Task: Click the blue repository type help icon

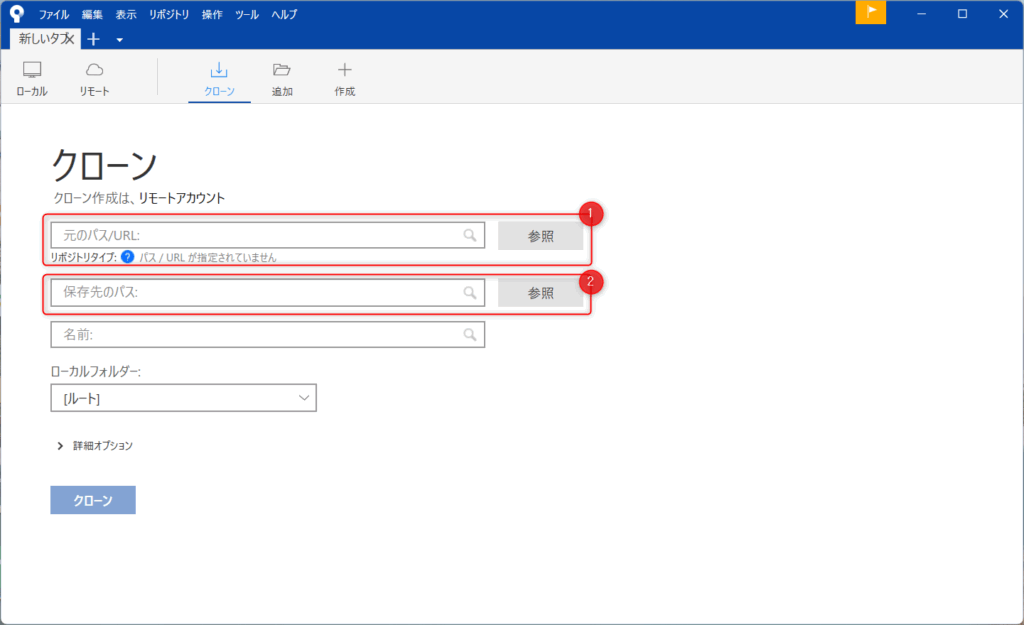Action: pyautogui.click(x=128, y=257)
